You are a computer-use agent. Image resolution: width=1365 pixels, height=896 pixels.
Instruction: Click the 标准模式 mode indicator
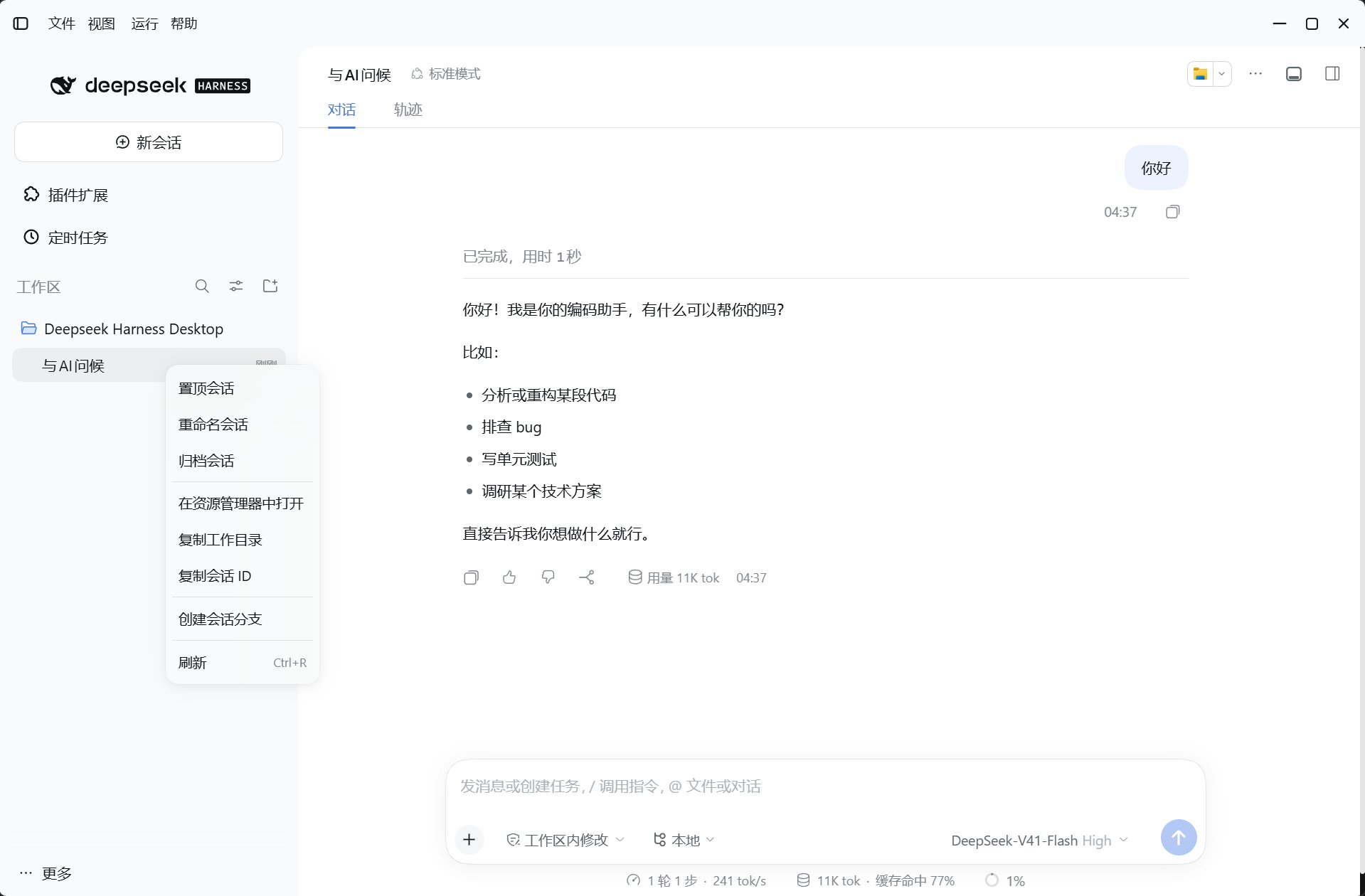(x=446, y=74)
